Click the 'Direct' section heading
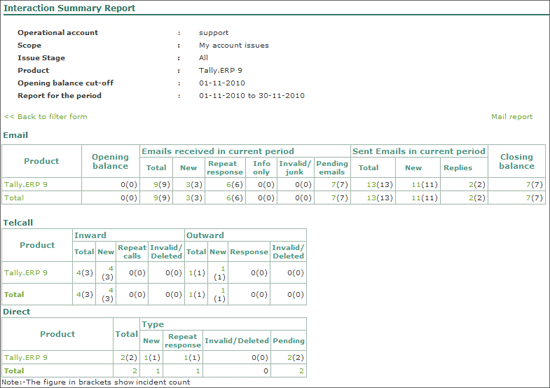Viewport: 550px width, 388px height. point(16,312)
